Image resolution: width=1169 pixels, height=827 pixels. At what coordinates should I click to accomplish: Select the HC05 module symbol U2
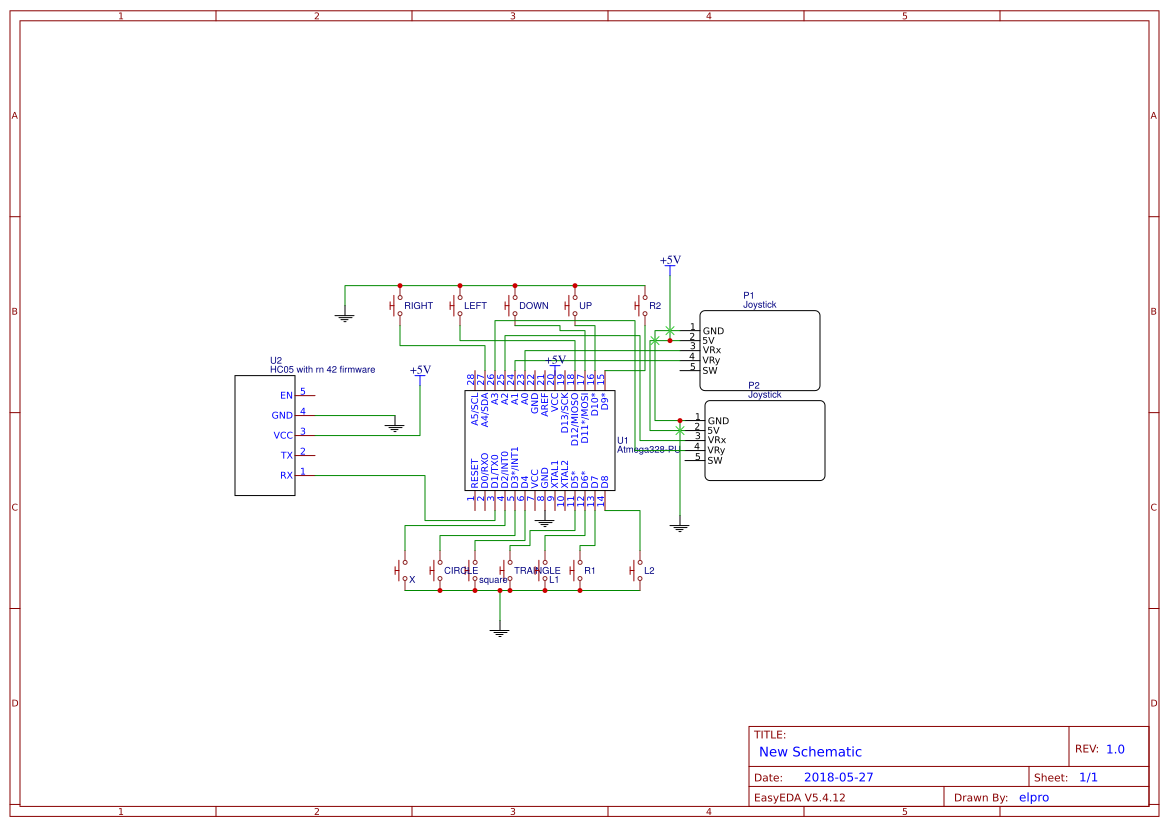click(x=265, y=435)
